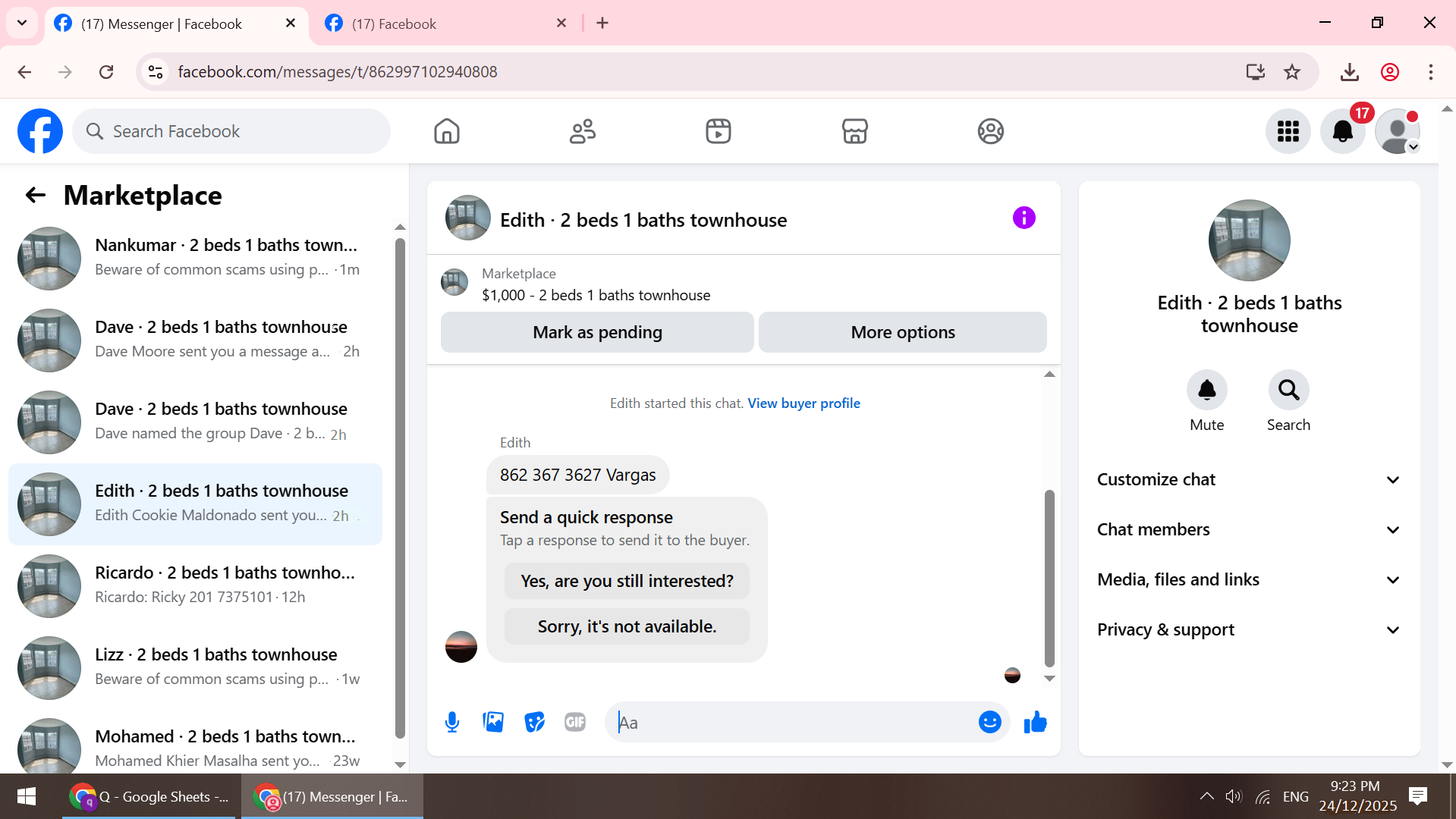Open the taskbar volume icon

(x=1234, y=796)
